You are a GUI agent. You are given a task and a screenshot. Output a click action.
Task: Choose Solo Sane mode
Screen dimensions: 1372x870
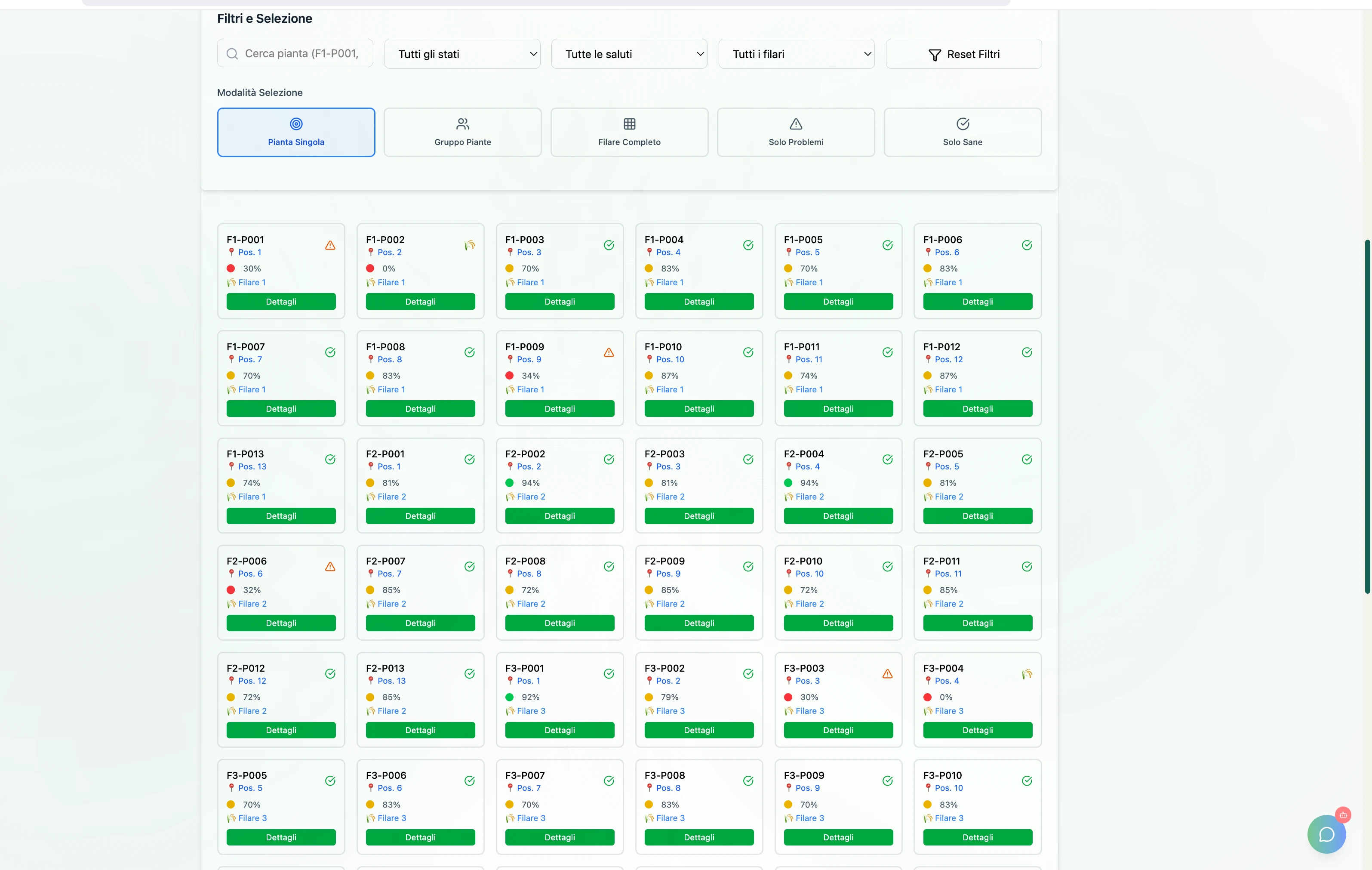(963, 132)
